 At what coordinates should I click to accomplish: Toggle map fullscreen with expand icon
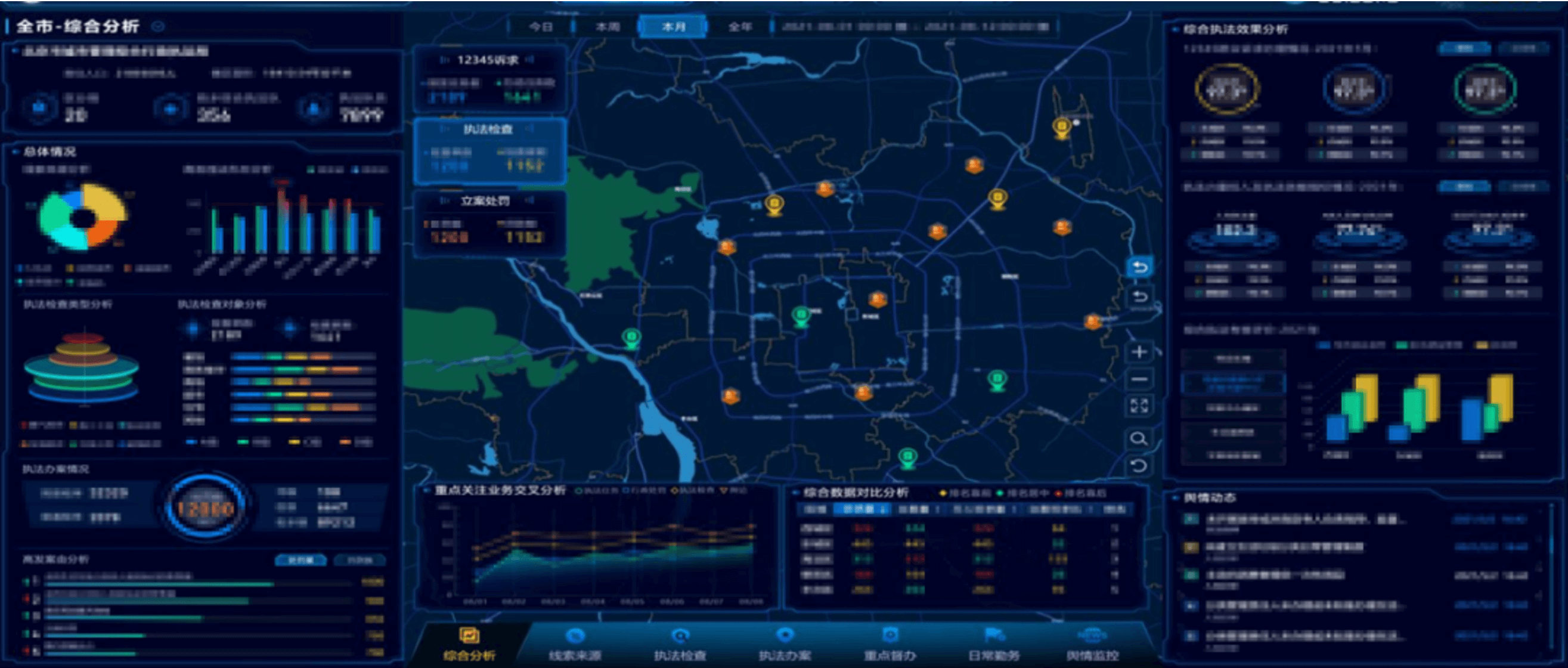(1139, 406)
